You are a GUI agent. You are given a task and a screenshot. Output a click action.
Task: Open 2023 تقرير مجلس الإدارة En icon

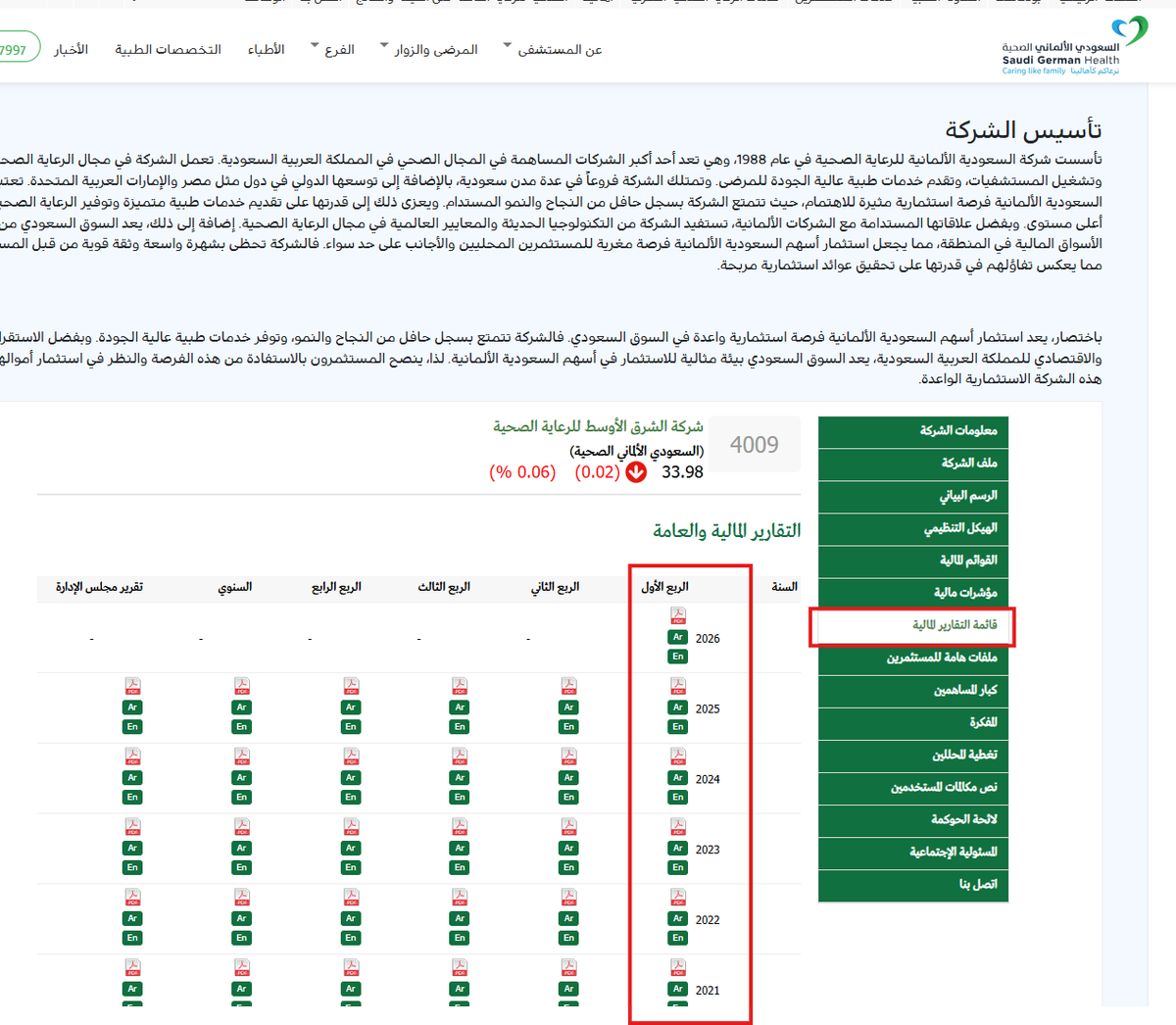(x=132, y=868)
